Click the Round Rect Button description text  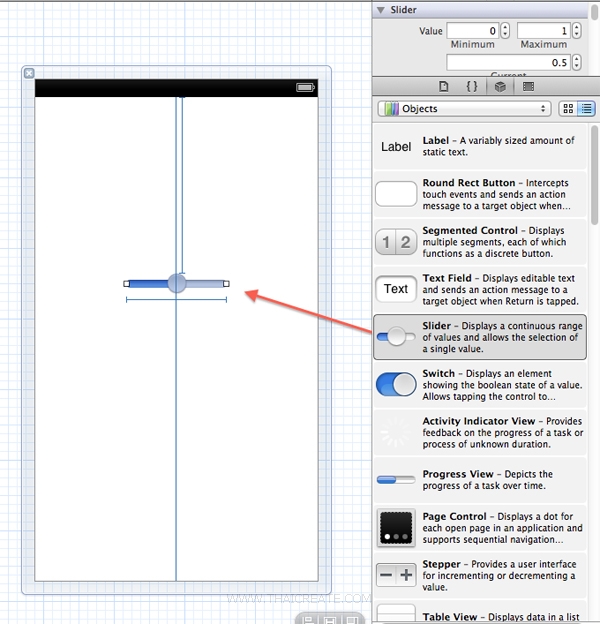(x=496, y=194)
